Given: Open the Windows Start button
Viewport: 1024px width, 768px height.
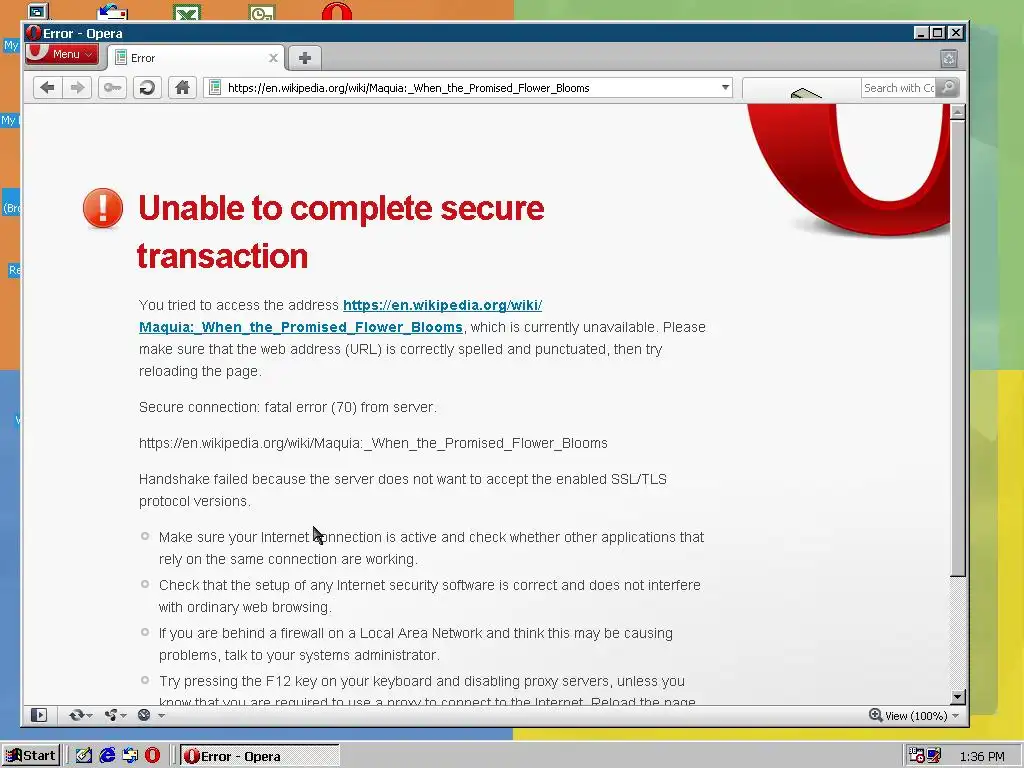Looking at the screenshot, I should (x=31, y=756).
